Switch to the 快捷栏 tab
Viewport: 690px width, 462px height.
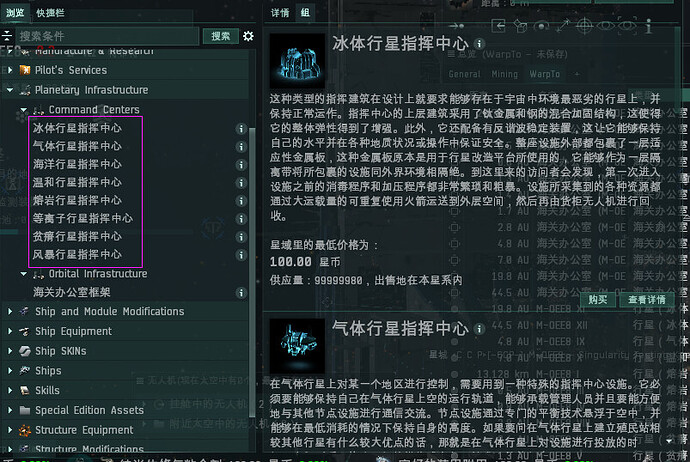click(x=49, y=13)
